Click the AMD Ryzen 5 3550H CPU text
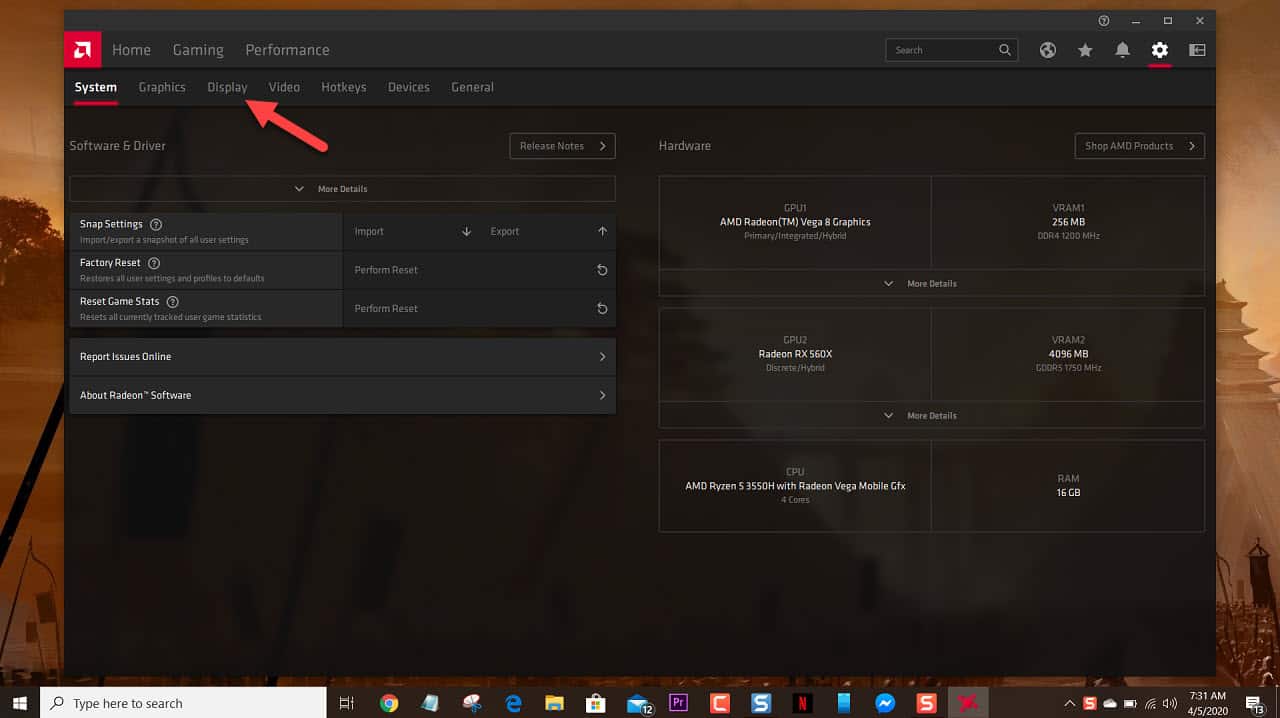Image resolution: width=1280 pixels, height=718 pixels. tap(795, 486)
